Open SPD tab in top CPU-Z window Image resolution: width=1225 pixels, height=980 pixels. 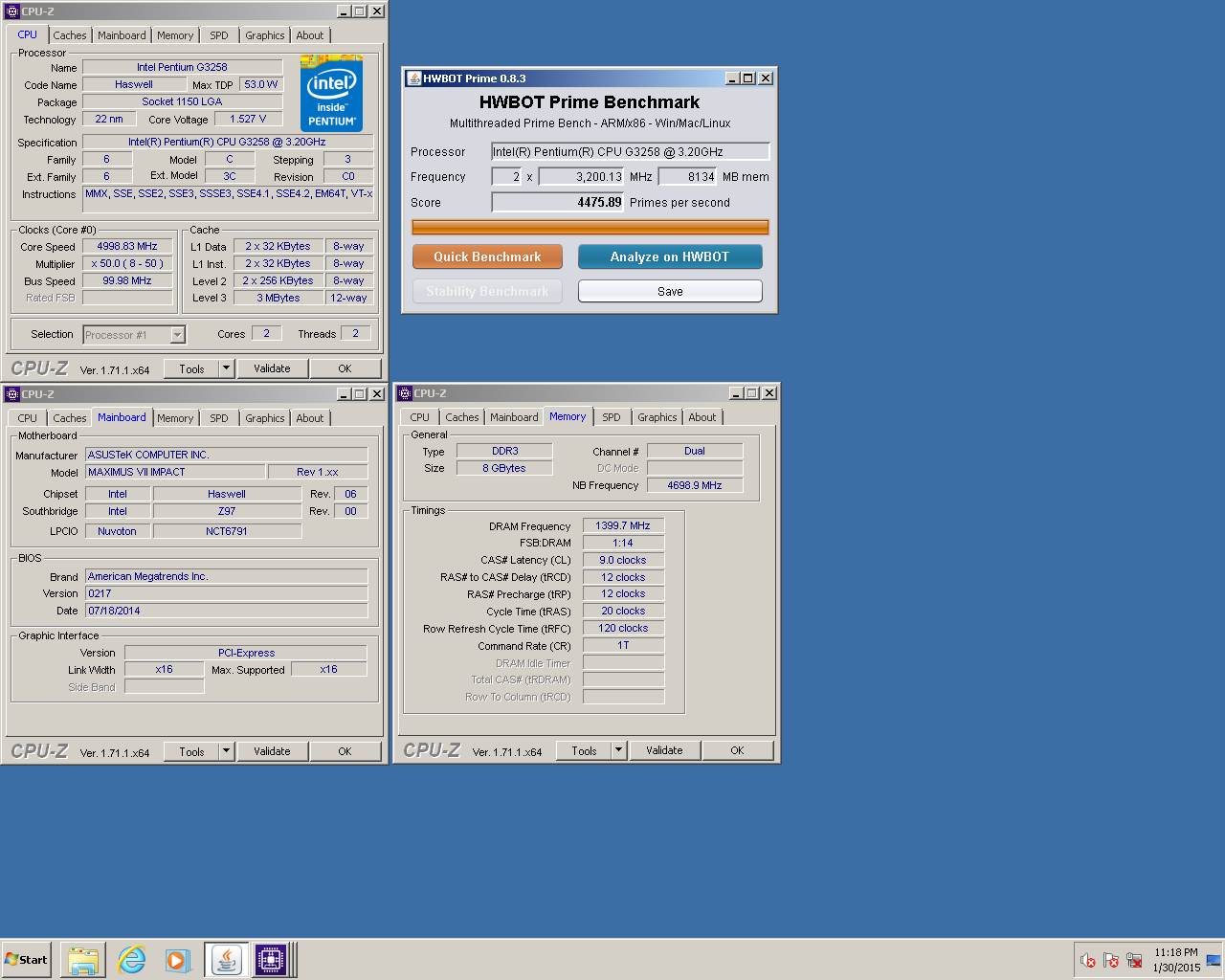click(x=219, y=35)
